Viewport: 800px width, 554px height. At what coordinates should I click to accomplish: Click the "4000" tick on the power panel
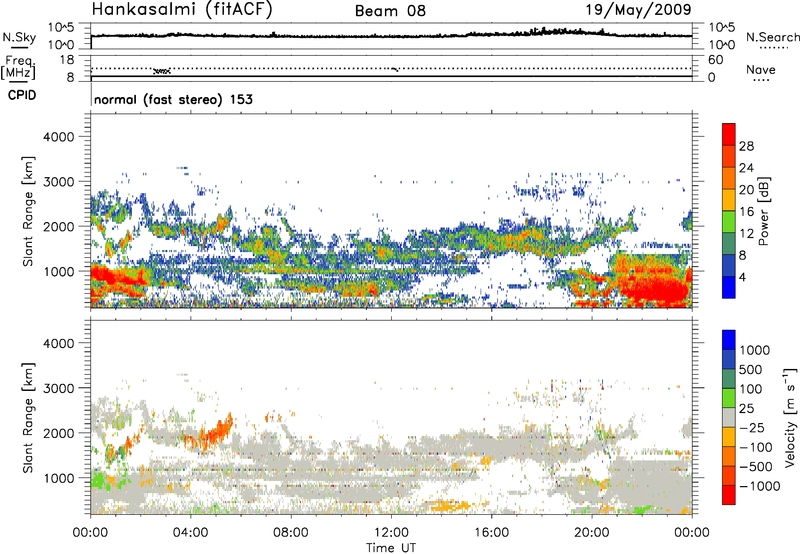point(59,137)
